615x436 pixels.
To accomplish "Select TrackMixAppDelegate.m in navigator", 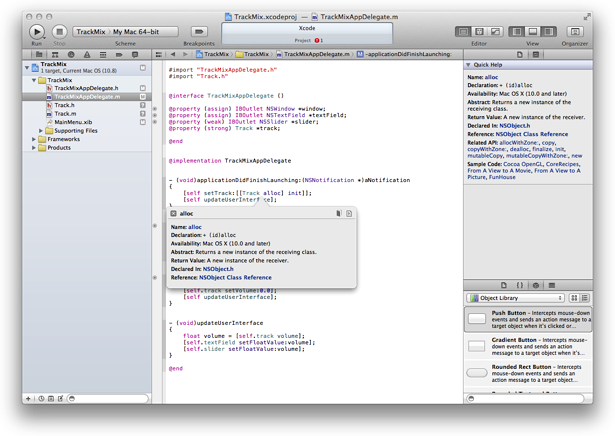I will (x=86, y=97).
